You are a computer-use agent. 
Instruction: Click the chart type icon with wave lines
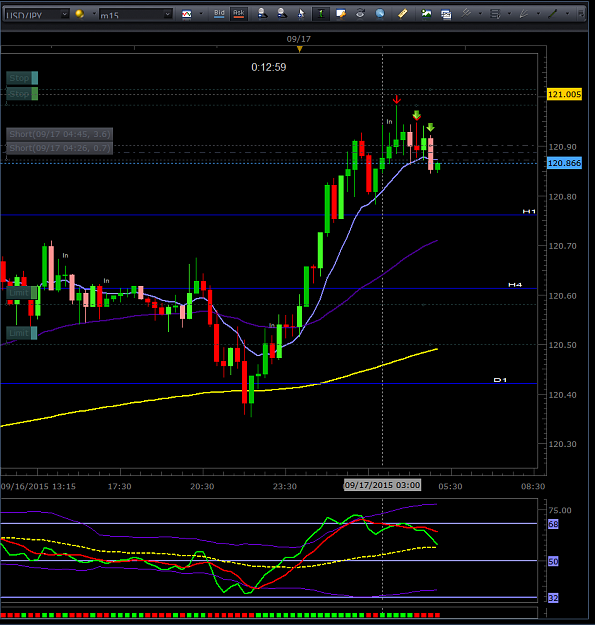(x=187, y=14)
